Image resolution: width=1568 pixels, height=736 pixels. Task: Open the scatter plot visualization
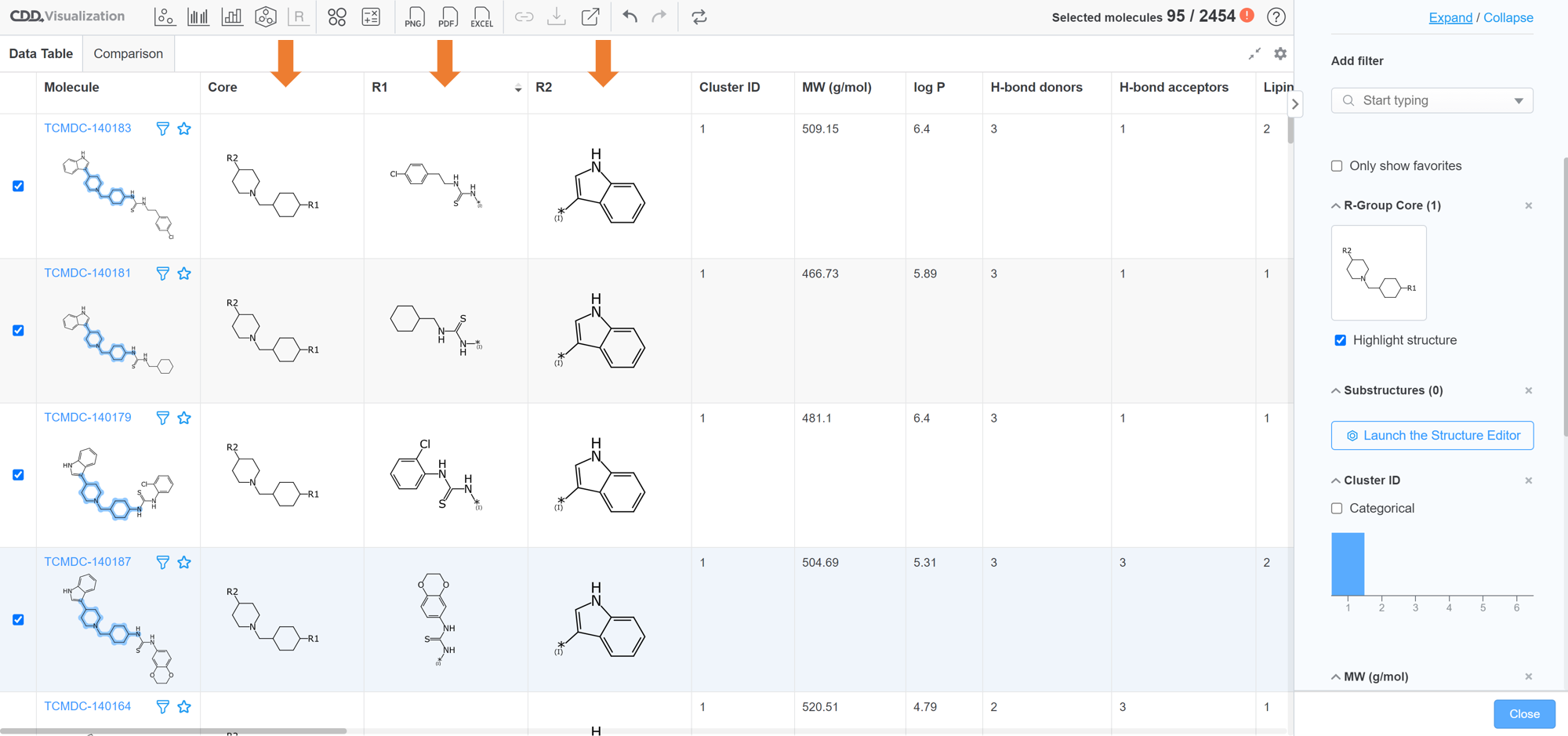tap(165, 16)
